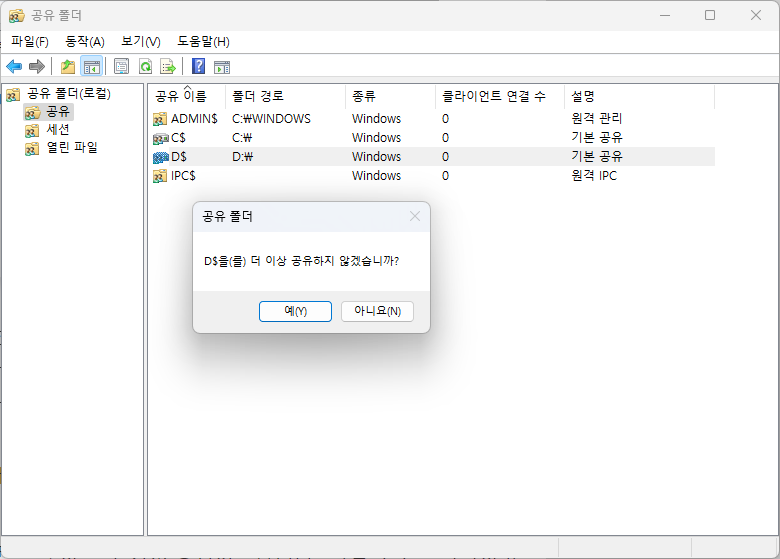Sort by 폴더 경로 column header
This screenshot has width=780, height=559.
286,96
